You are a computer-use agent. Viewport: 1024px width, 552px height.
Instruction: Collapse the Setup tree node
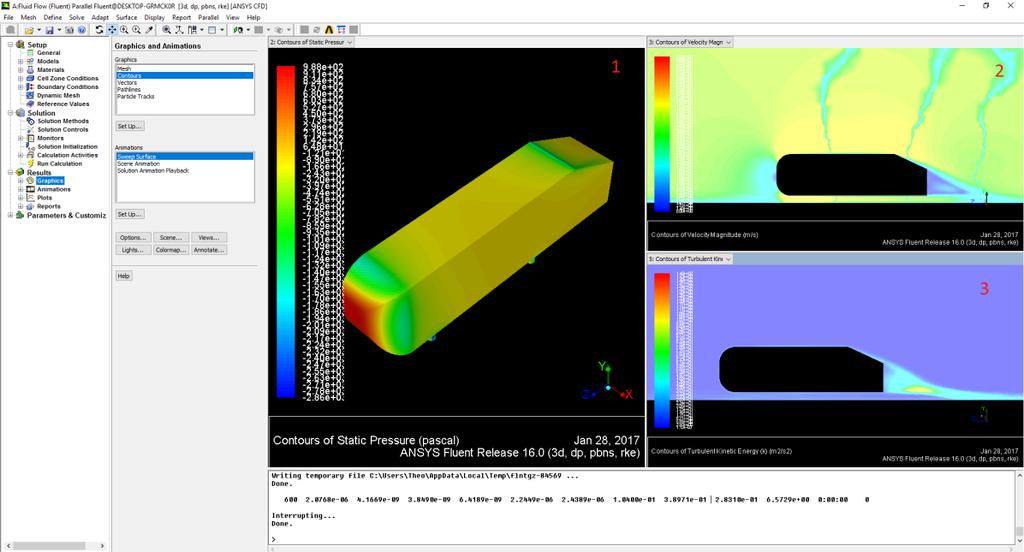point(10,44)
